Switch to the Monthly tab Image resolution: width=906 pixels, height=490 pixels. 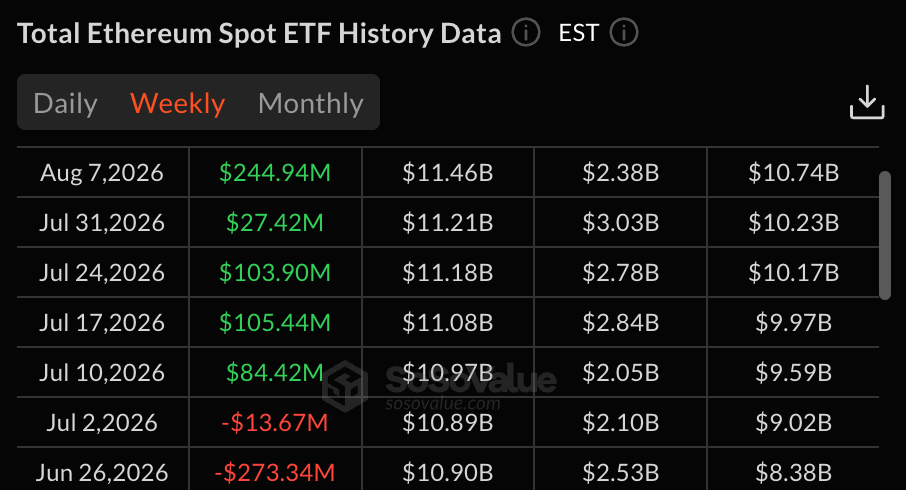pos(311,103)
